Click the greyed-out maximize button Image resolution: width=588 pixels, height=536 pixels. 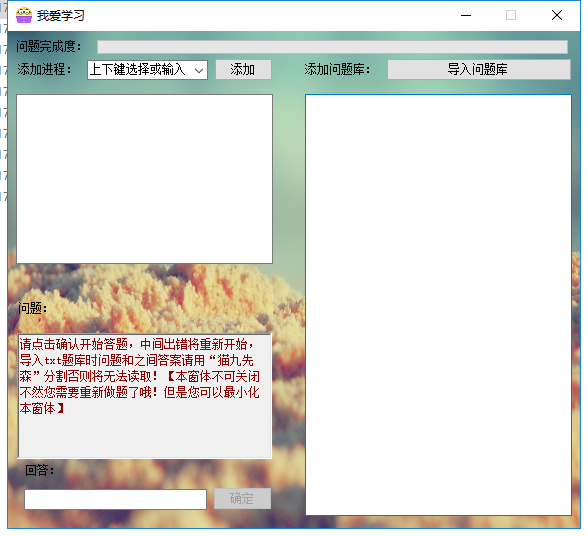coord(511,15)
